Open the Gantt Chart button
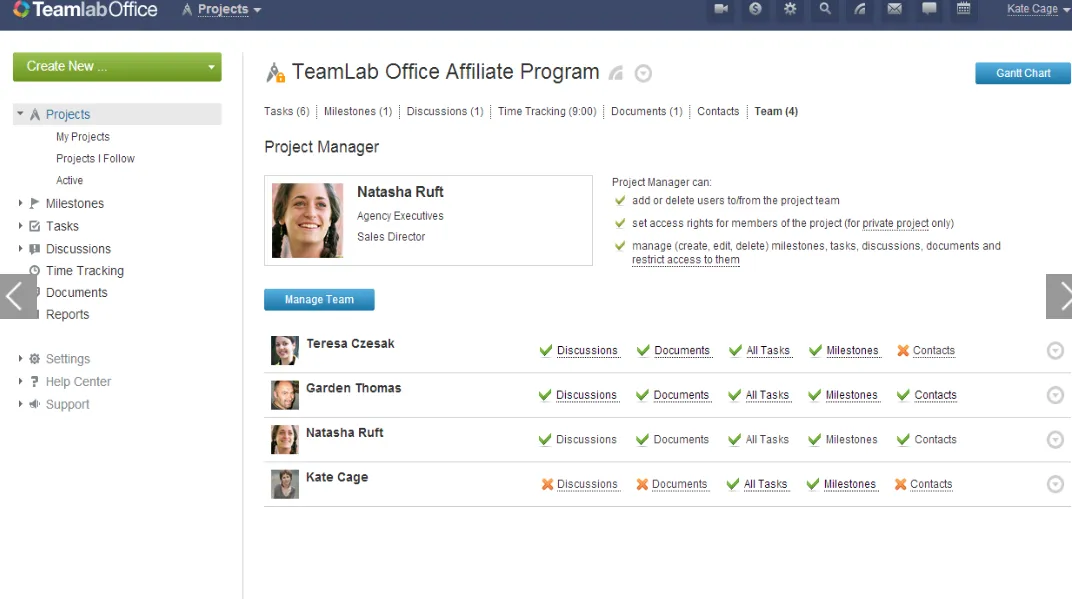Image resolution: width=1072 pixels, height=599 pixels. (1023, 73)
